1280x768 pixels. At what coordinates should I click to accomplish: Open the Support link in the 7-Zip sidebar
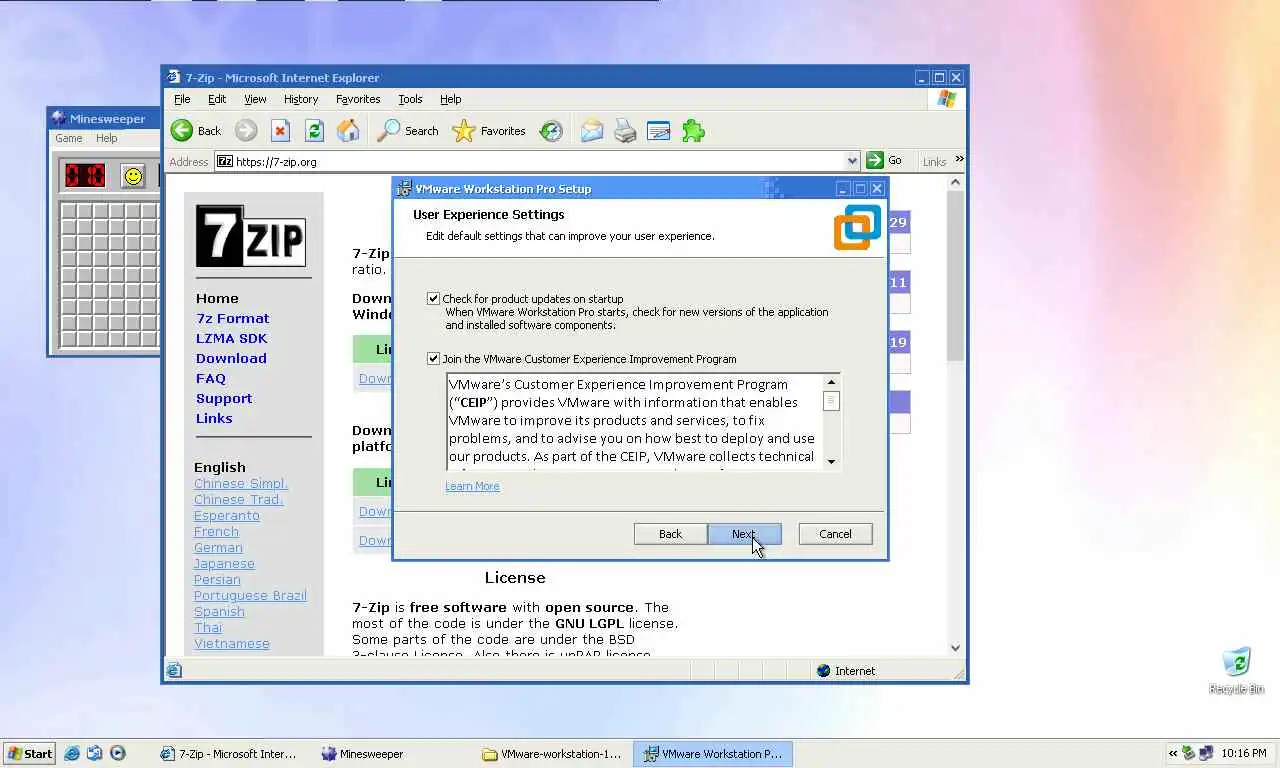point(224,398)
